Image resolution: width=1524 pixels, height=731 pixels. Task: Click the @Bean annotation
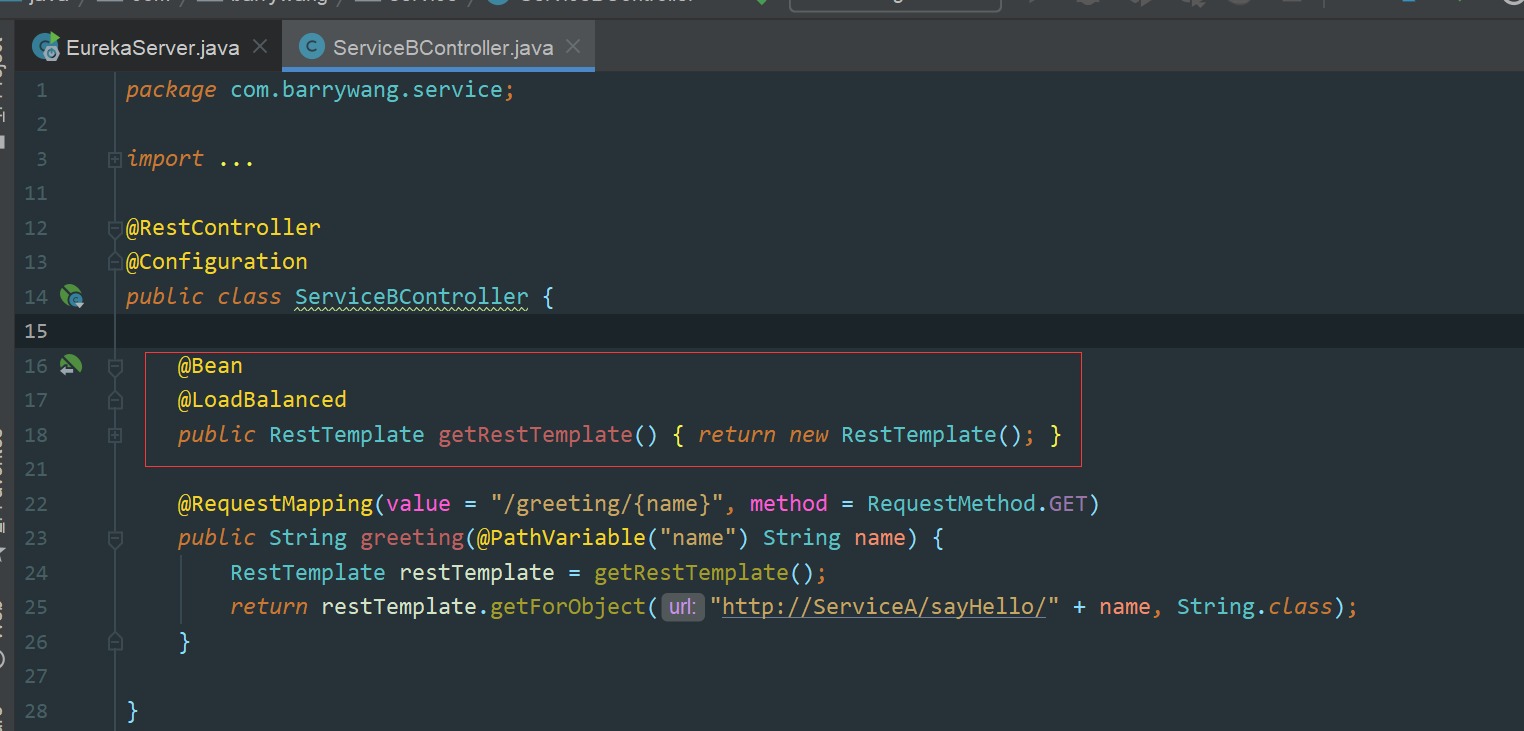tap(210, 365)
